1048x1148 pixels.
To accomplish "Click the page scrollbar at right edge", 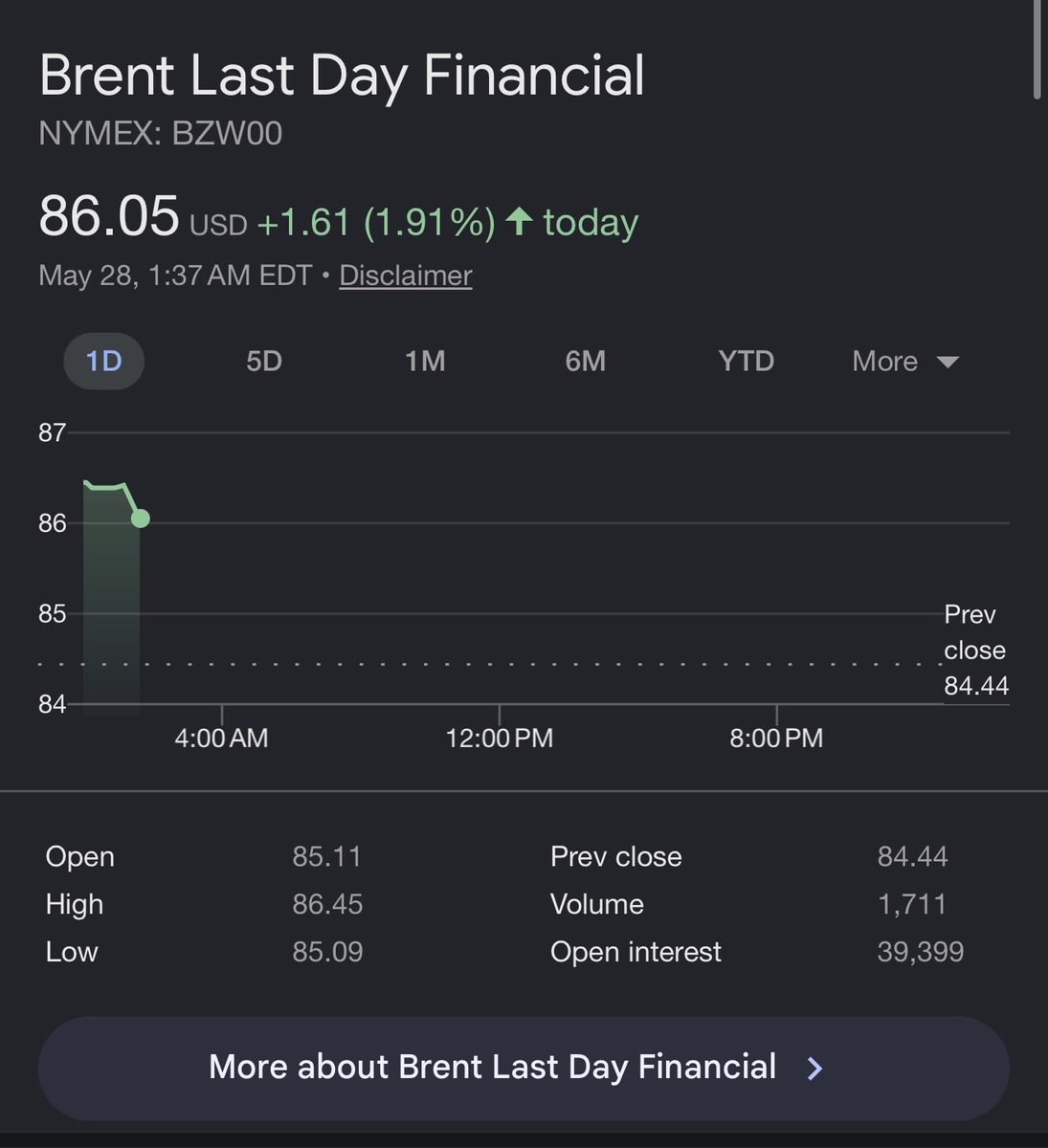I will 1037,48.
